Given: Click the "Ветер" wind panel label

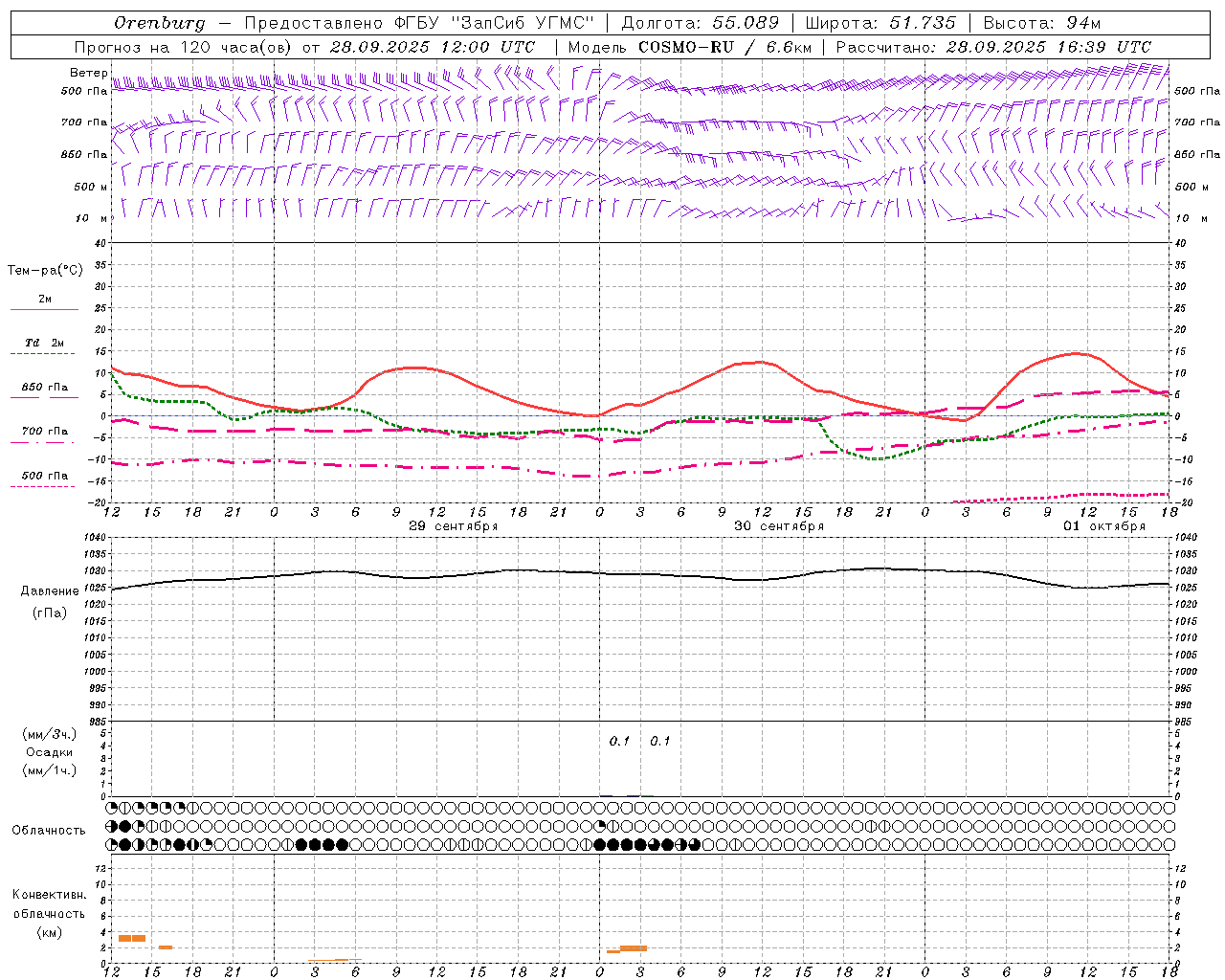Looking at the screenshot, I should tap(88, 73).
